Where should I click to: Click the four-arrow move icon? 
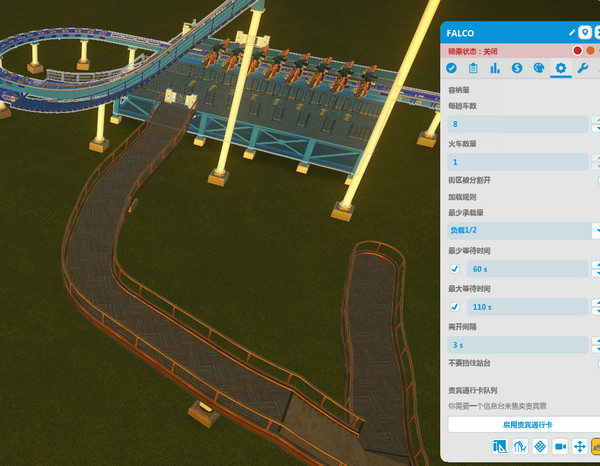pos(579,446)
